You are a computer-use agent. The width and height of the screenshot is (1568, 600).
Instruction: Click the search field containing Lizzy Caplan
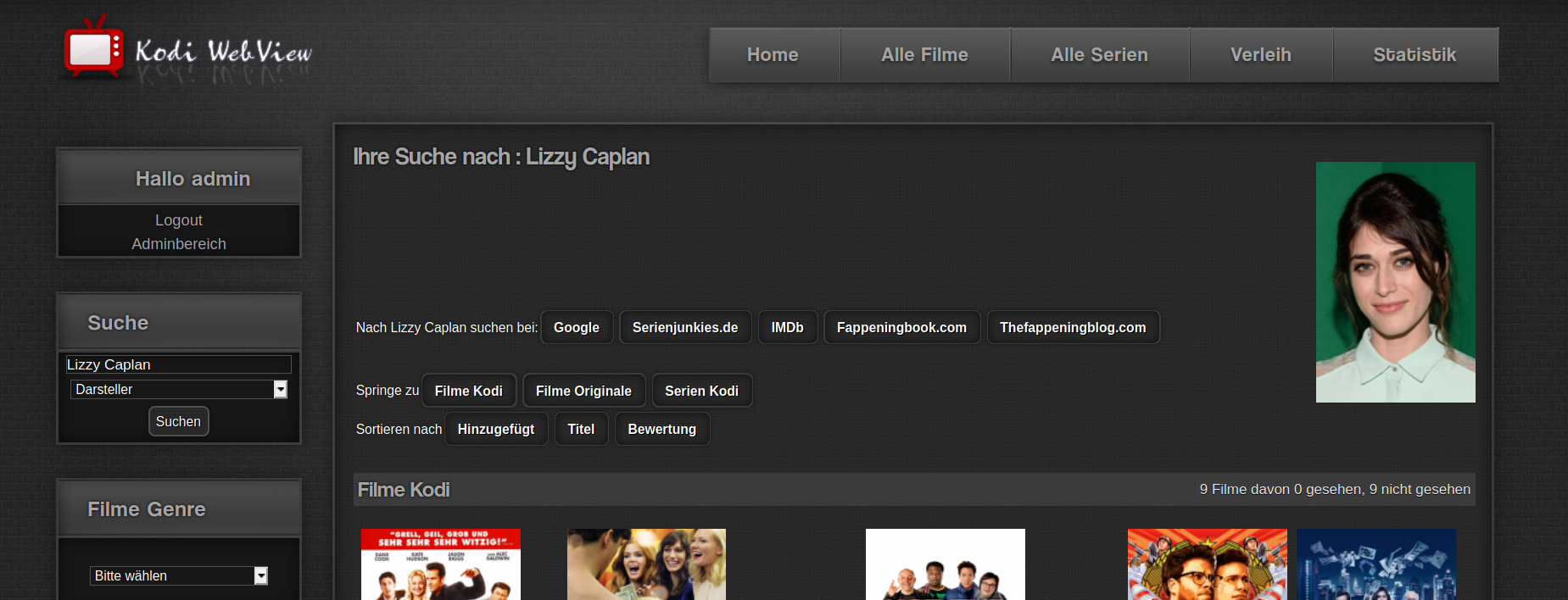178,364
